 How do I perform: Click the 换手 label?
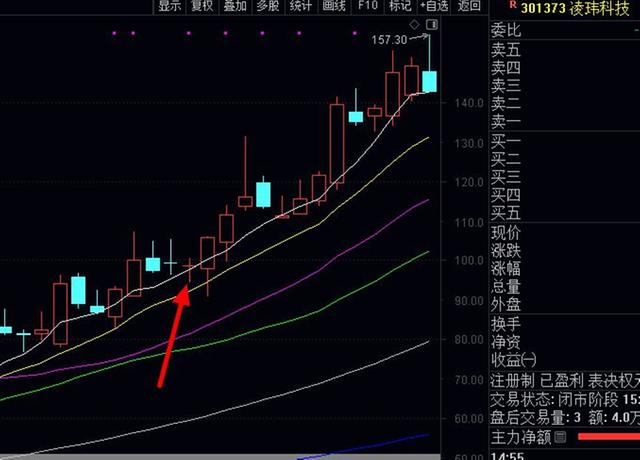(506, 324)
